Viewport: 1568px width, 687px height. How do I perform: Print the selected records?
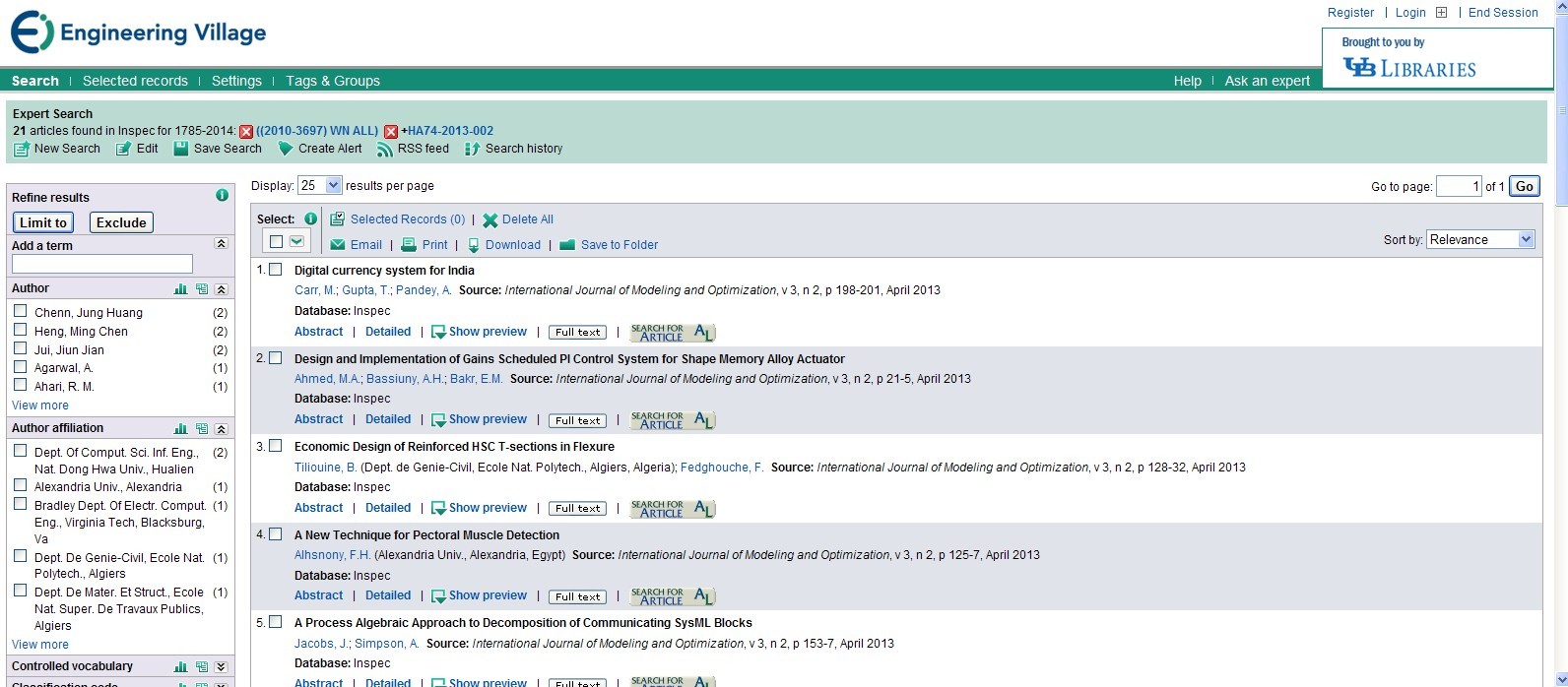[425, 245]
